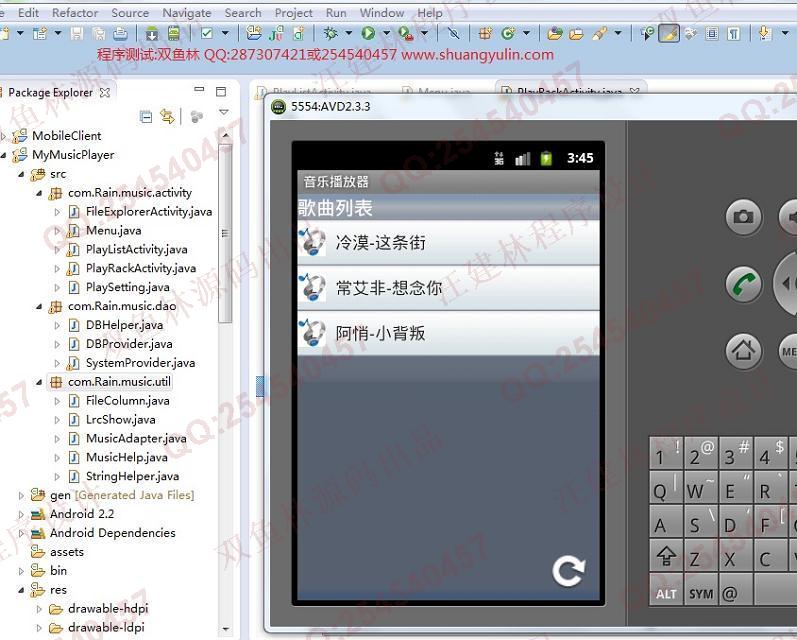Click the green Run icon
Screen dimensions: 797x640
pyautogui.click(x=368, y=34)
